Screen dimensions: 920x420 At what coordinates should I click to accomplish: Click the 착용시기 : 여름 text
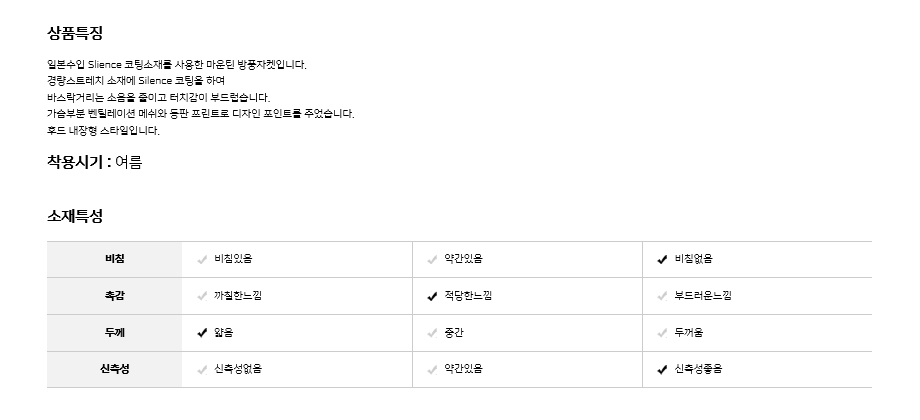coord(94,162)
